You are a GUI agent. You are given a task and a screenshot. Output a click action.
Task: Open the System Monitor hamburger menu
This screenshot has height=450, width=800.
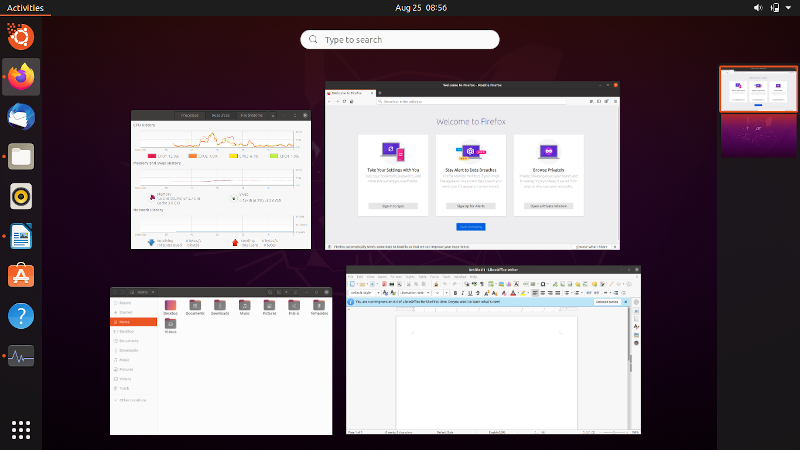[273, 116]
